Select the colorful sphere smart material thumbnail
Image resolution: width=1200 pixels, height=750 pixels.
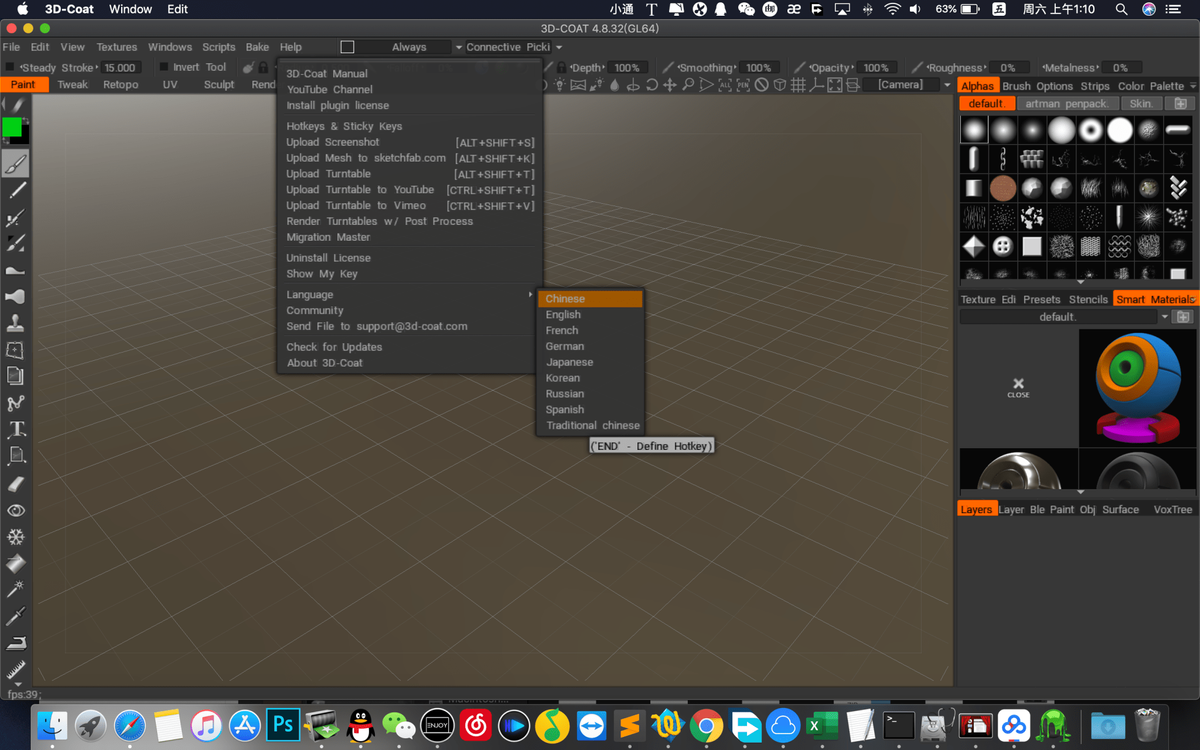[x=1137, y=388]
